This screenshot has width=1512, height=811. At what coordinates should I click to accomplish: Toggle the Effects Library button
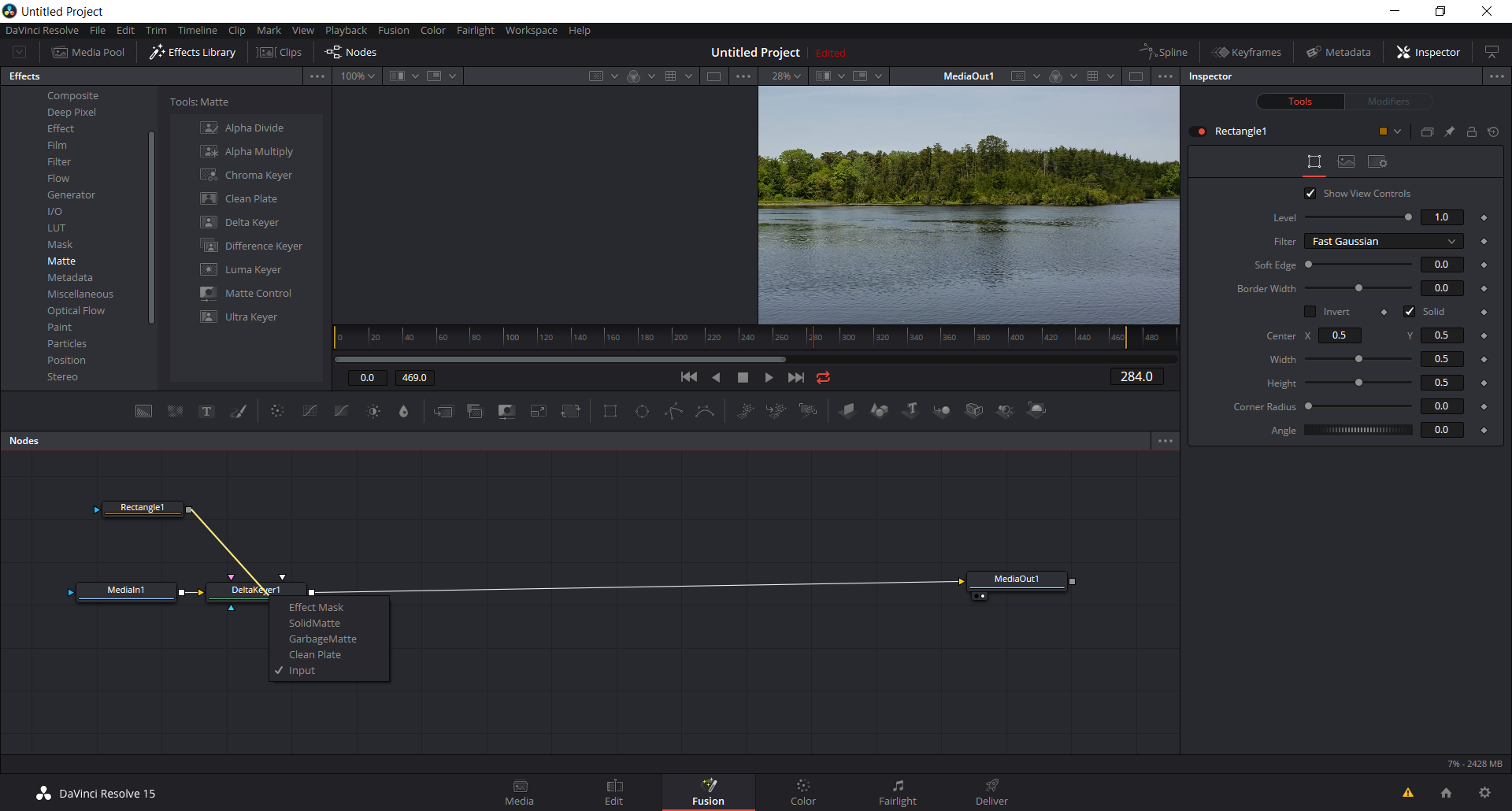(x=193, y=52)
